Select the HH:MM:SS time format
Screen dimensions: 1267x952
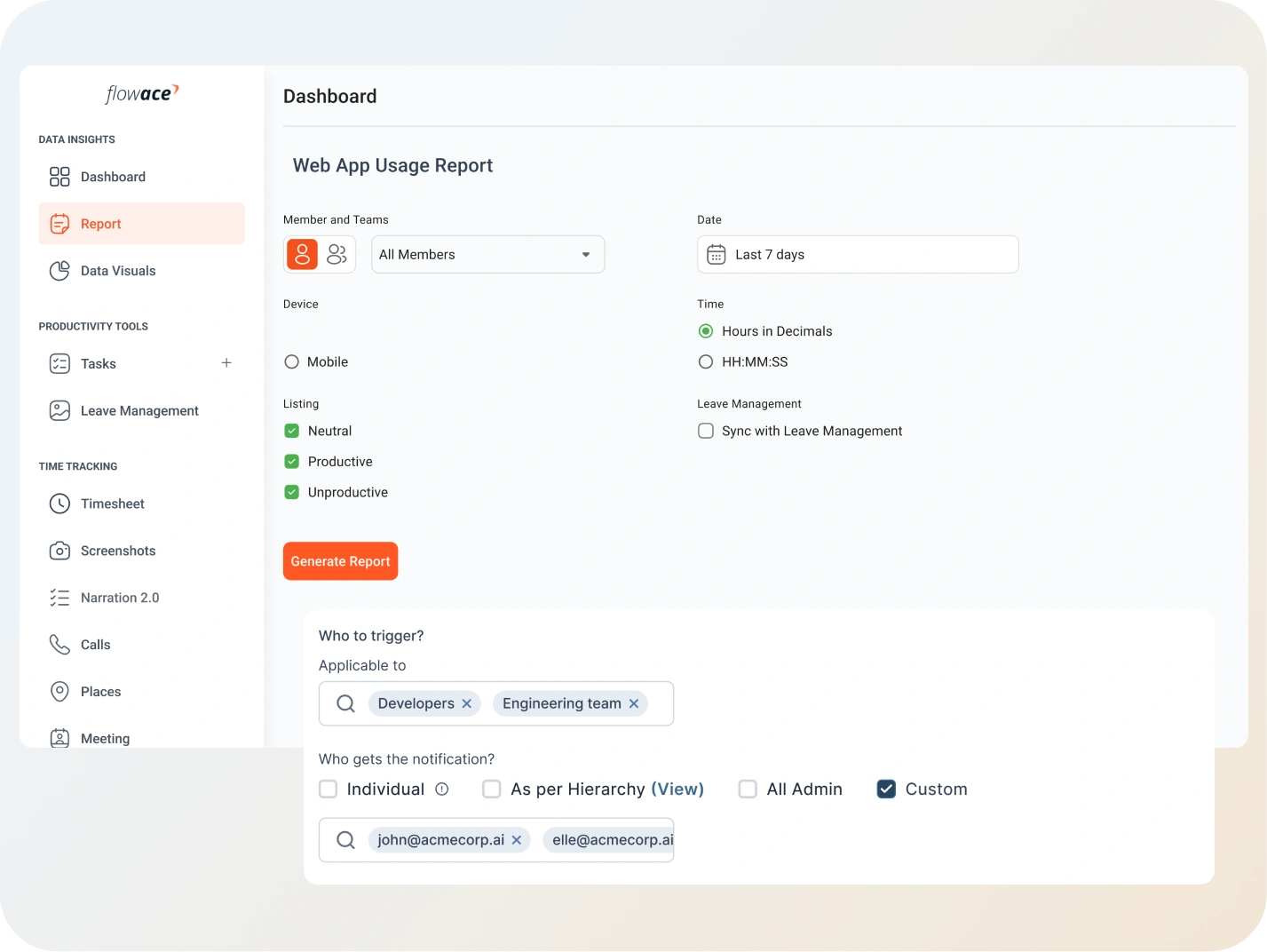point(706,362)
